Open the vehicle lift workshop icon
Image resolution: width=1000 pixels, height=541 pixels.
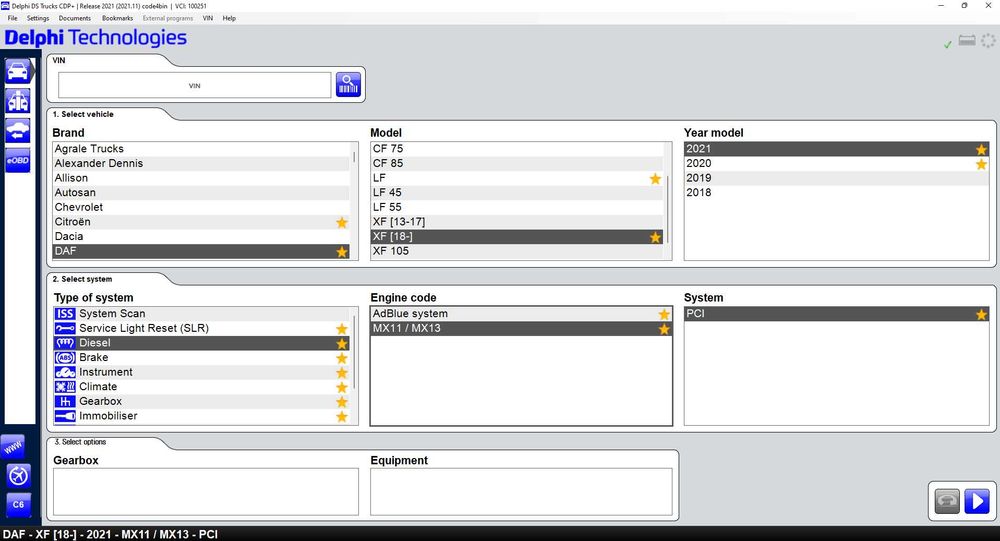pos(18,101)
